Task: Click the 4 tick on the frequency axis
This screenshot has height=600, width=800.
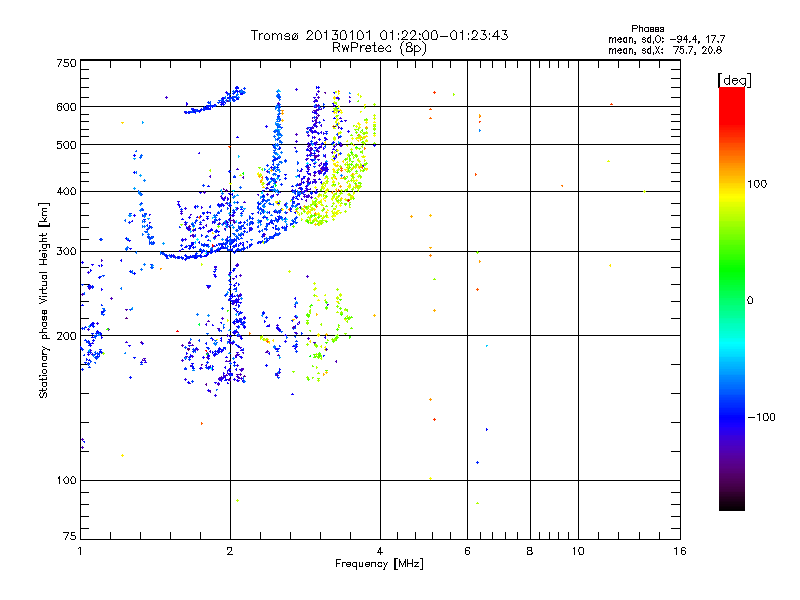Action: point(380,551)
